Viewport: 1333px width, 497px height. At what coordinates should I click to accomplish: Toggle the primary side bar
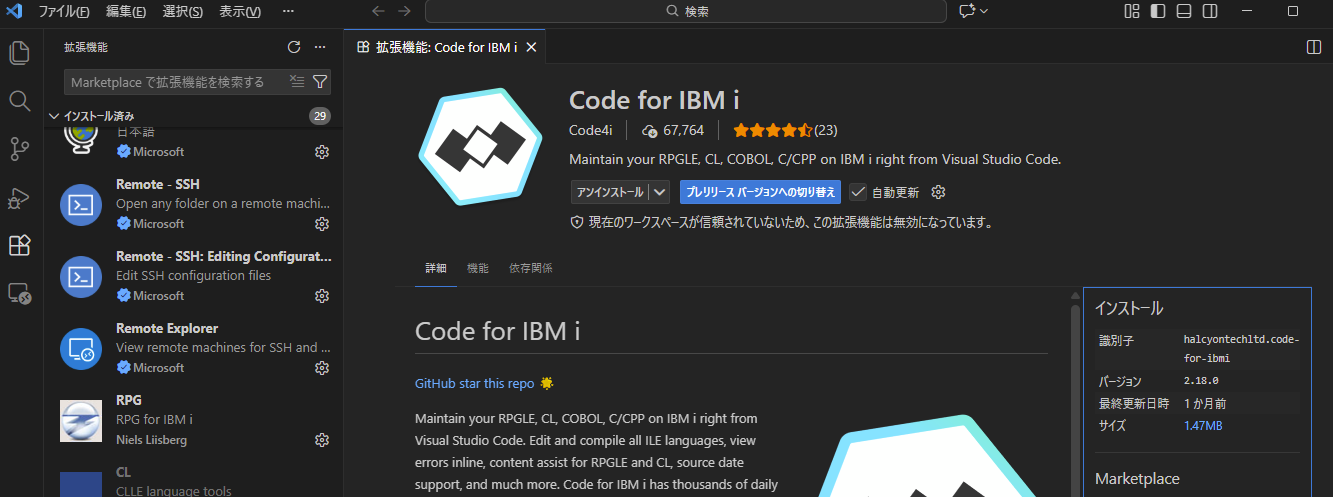point(1158,11)
